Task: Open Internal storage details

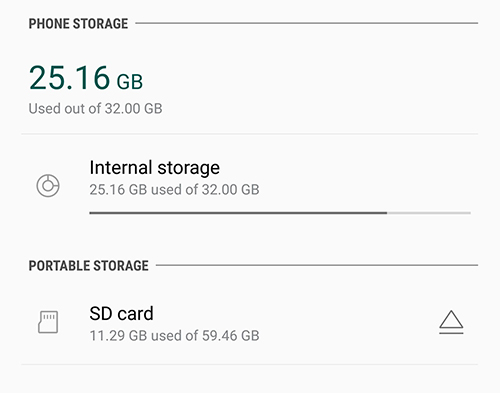Action: tap(250, 185)
